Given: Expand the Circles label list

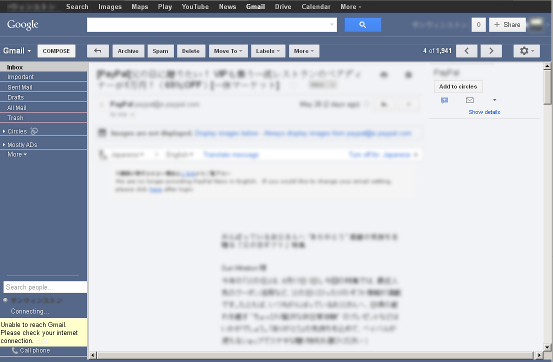Looking at the screenshot, I should point(4,131).
